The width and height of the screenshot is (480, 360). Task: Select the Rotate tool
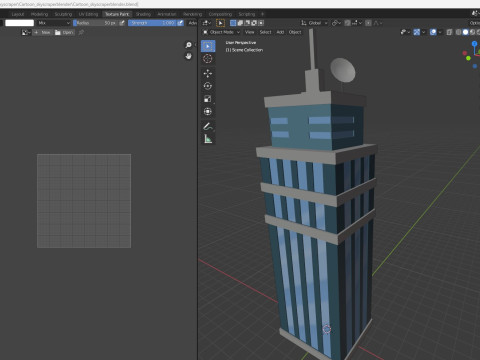tap(208, 86)
